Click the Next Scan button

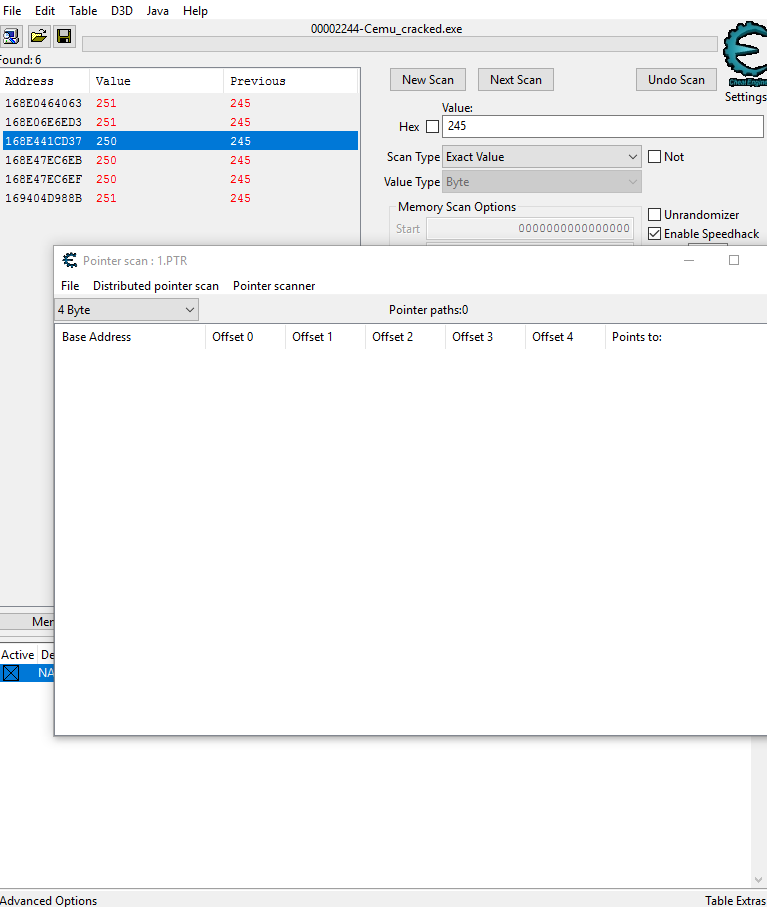515,80
